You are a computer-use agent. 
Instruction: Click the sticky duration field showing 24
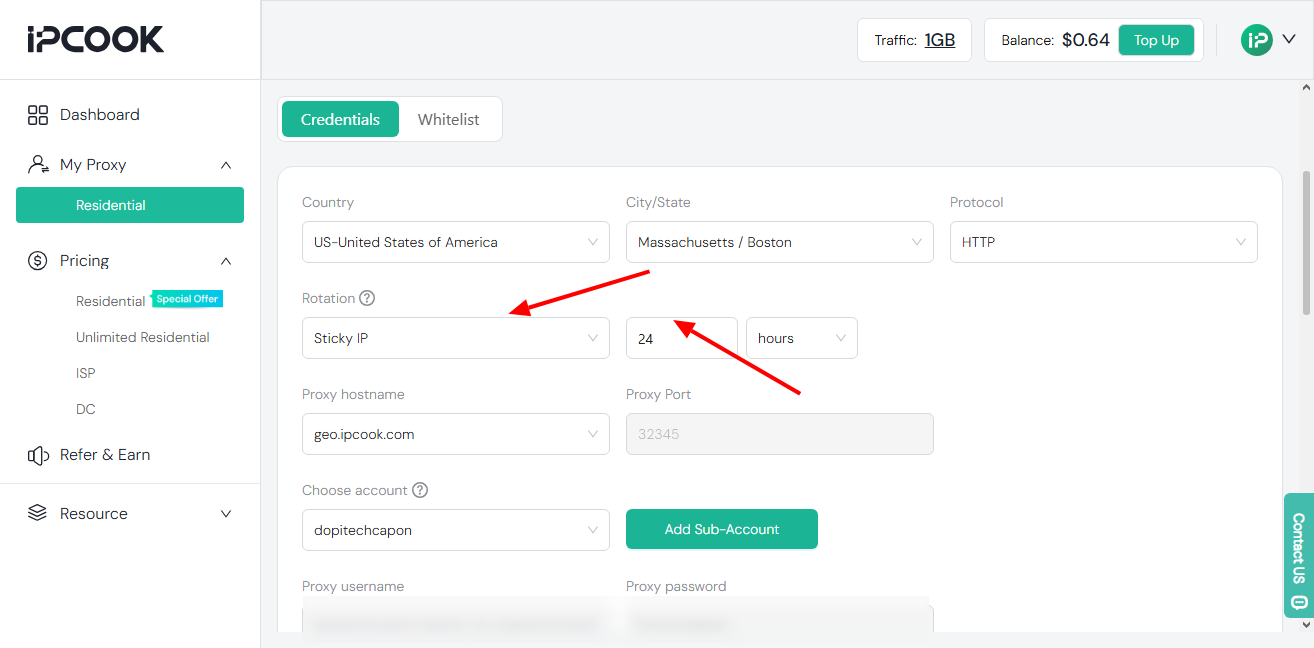click(x=682, y=338)
